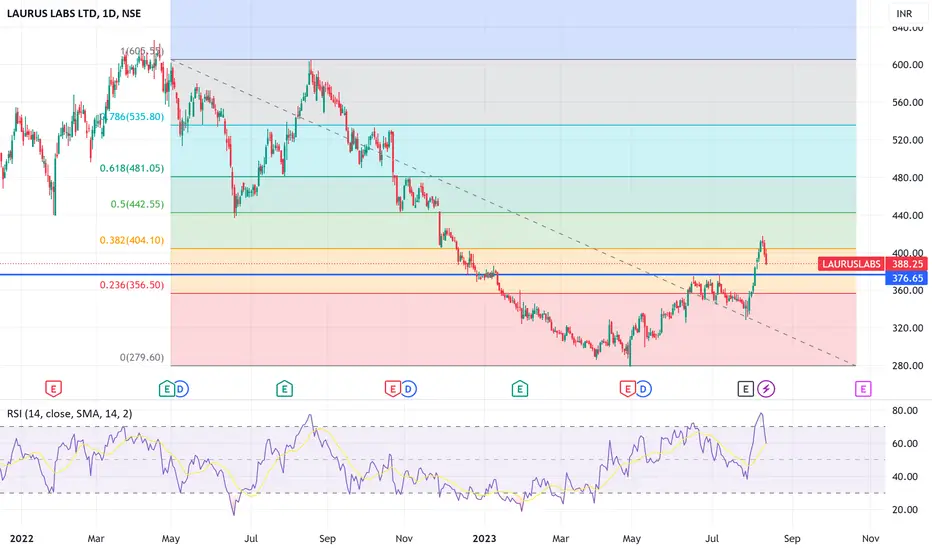
Task: Click the red earnings marker near May 2023
Action: 628,389
